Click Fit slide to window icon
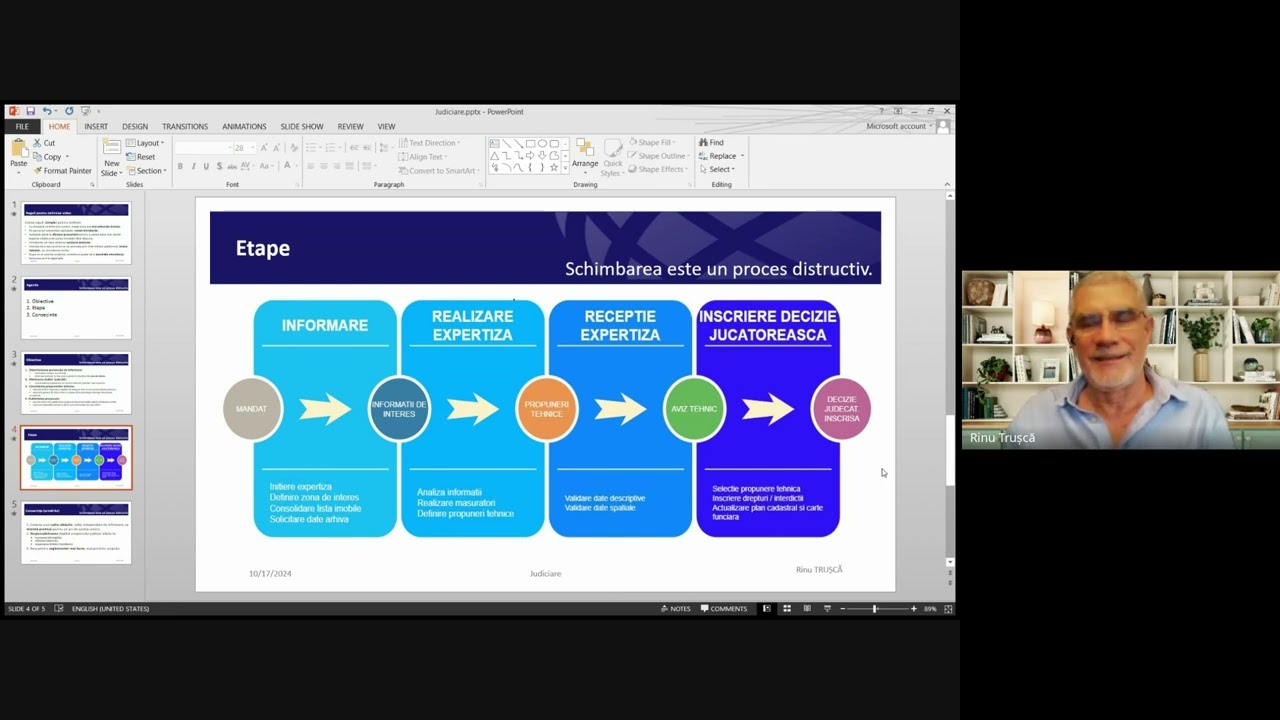The image size is (1280, 720). coord(948,609)
